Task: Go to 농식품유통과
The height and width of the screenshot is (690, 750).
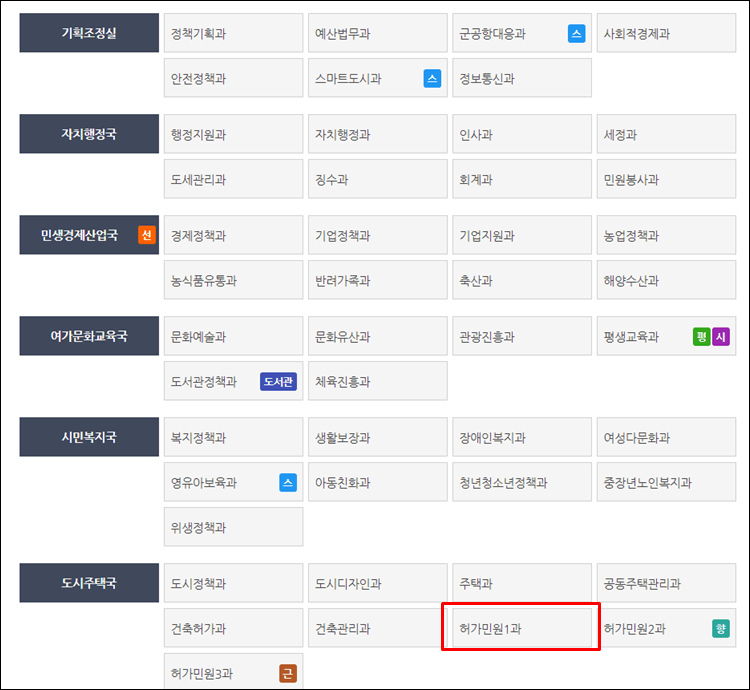Action: 233,280
